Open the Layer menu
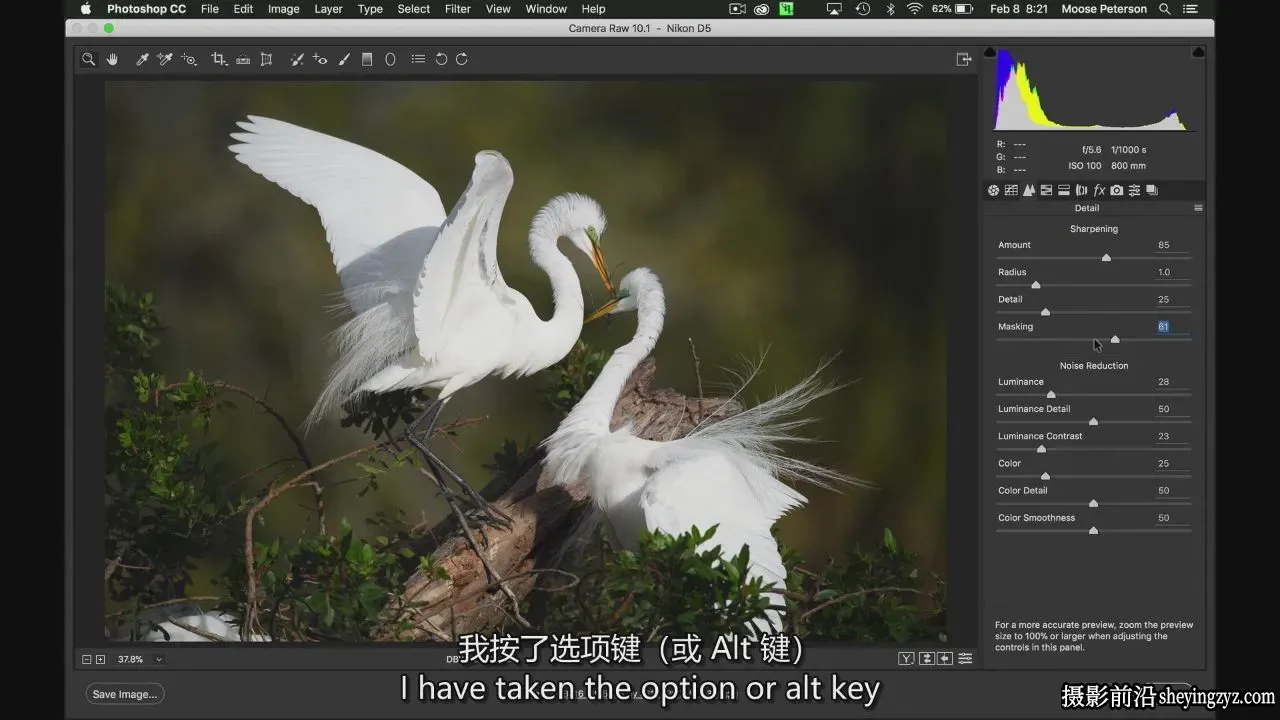The image size is (1280, 720). click(328, 9)
